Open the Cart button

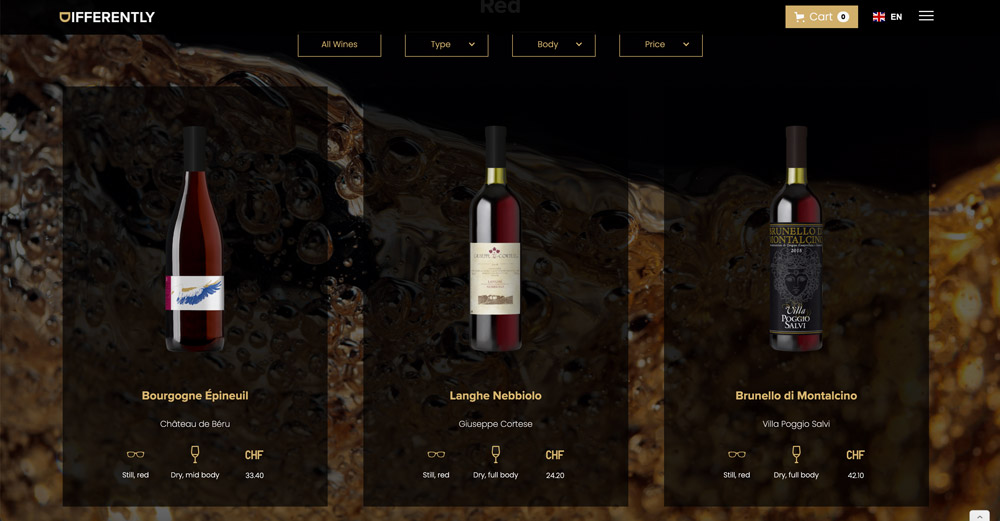click(821, 17)
